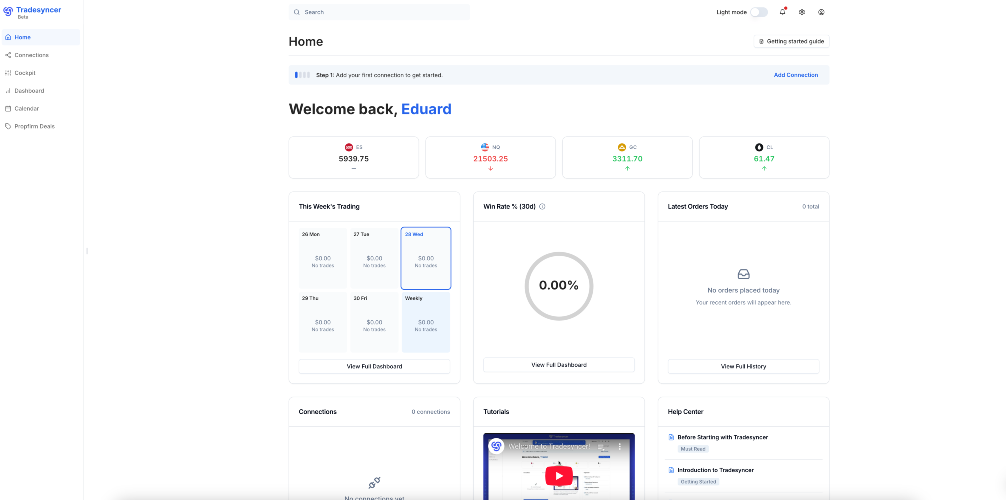Click the Add Connection link

coord(796,75)
